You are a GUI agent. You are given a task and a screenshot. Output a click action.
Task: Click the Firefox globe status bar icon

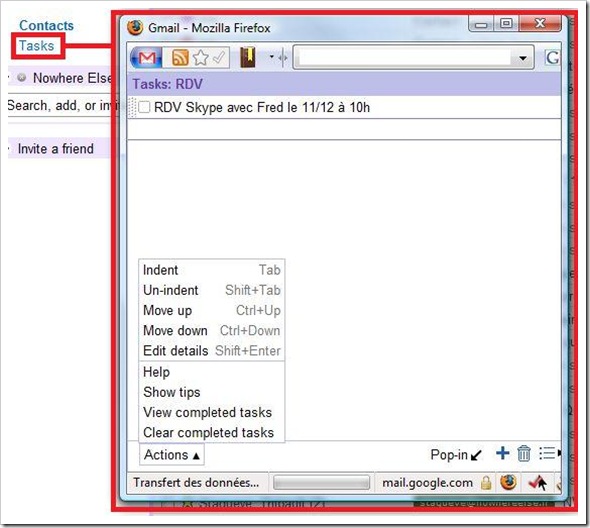pyautogui.click(x=508, y=482)
